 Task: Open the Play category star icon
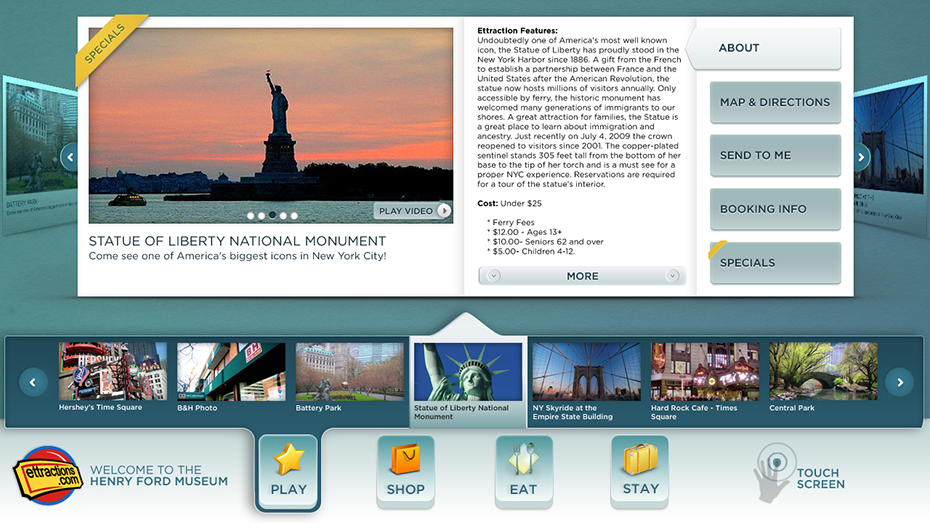[289, 458]
